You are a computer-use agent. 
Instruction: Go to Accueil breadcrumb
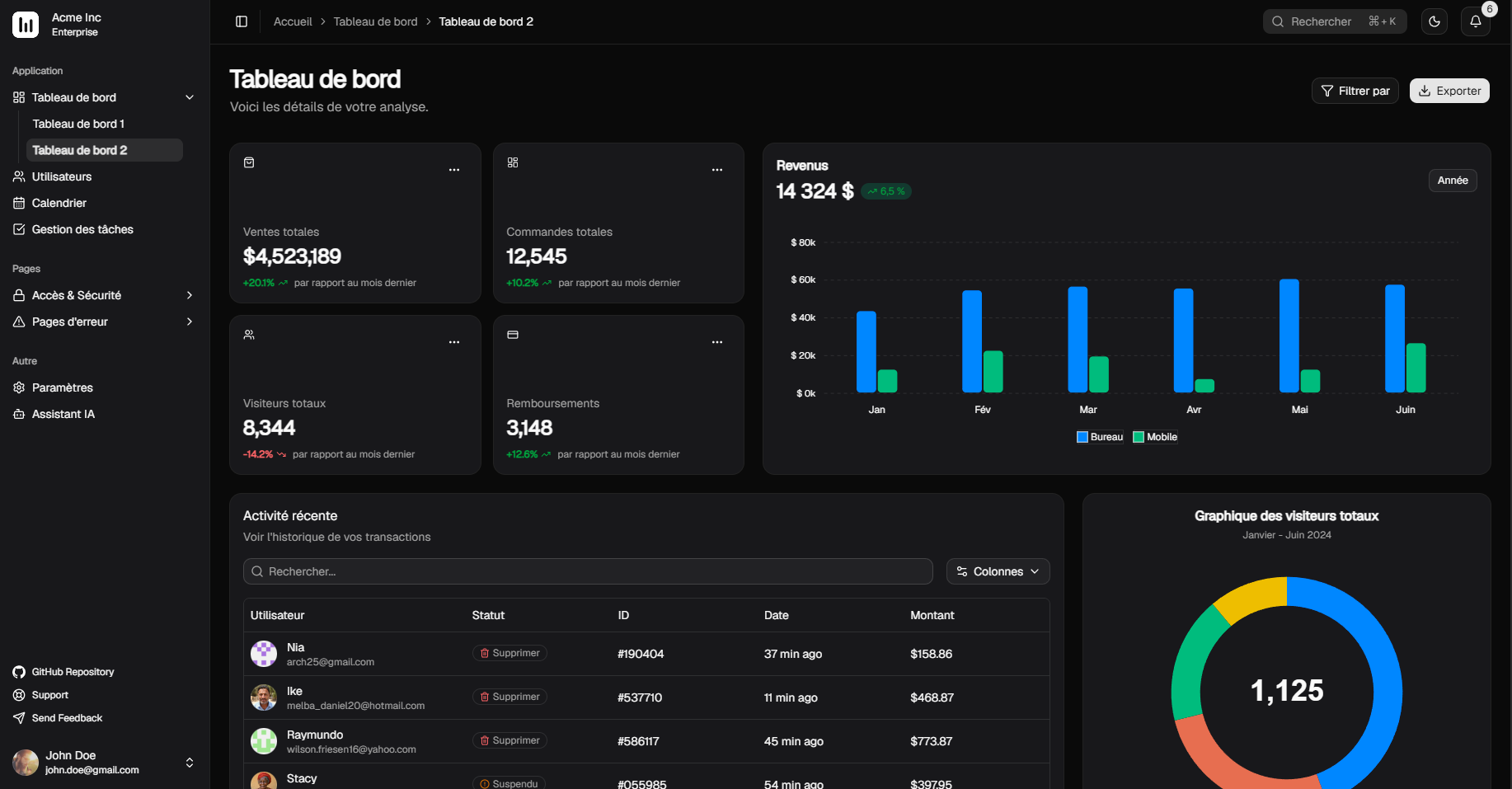click(293, 21)
